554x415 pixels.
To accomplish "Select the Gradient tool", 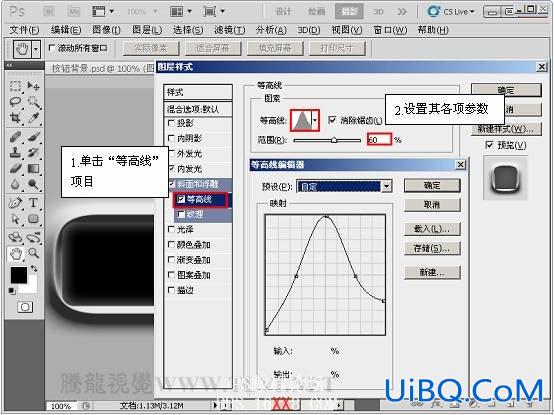I will [x=34, y=168].
